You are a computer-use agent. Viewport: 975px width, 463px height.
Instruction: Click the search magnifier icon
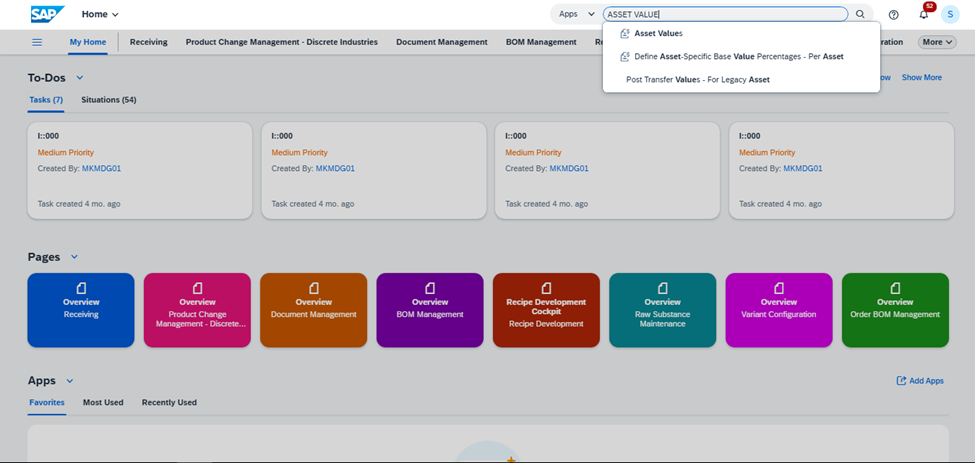[860, 14]
